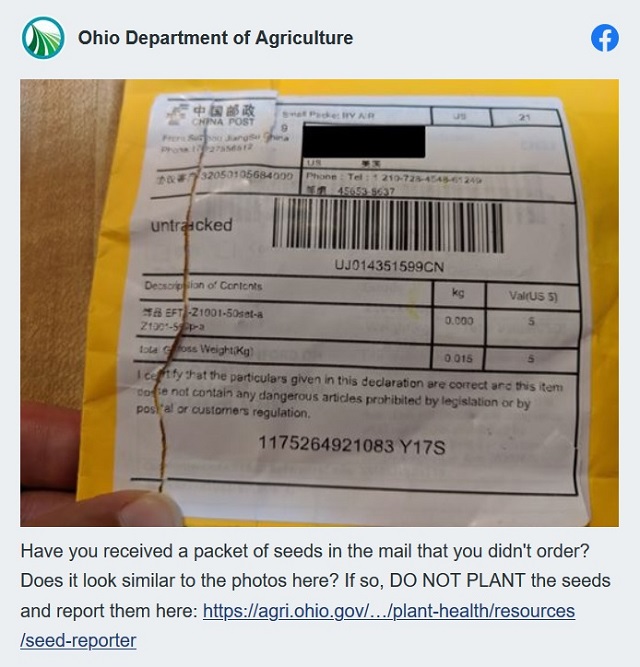Click the black redacted address box
Screen dimensions: 640x667
364,141
